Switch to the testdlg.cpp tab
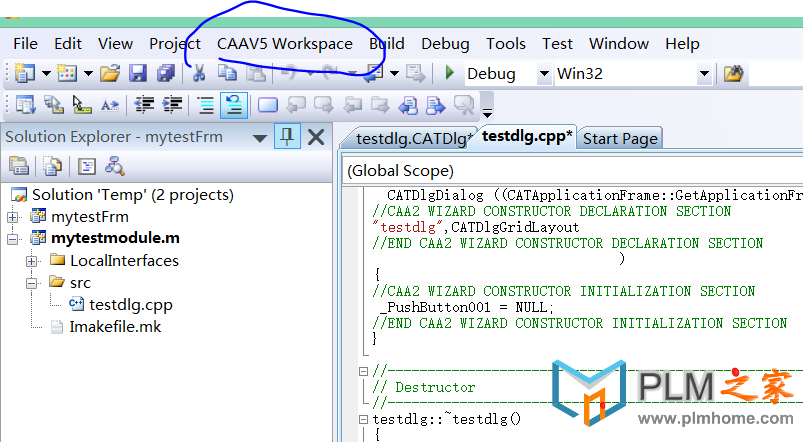 526,137
